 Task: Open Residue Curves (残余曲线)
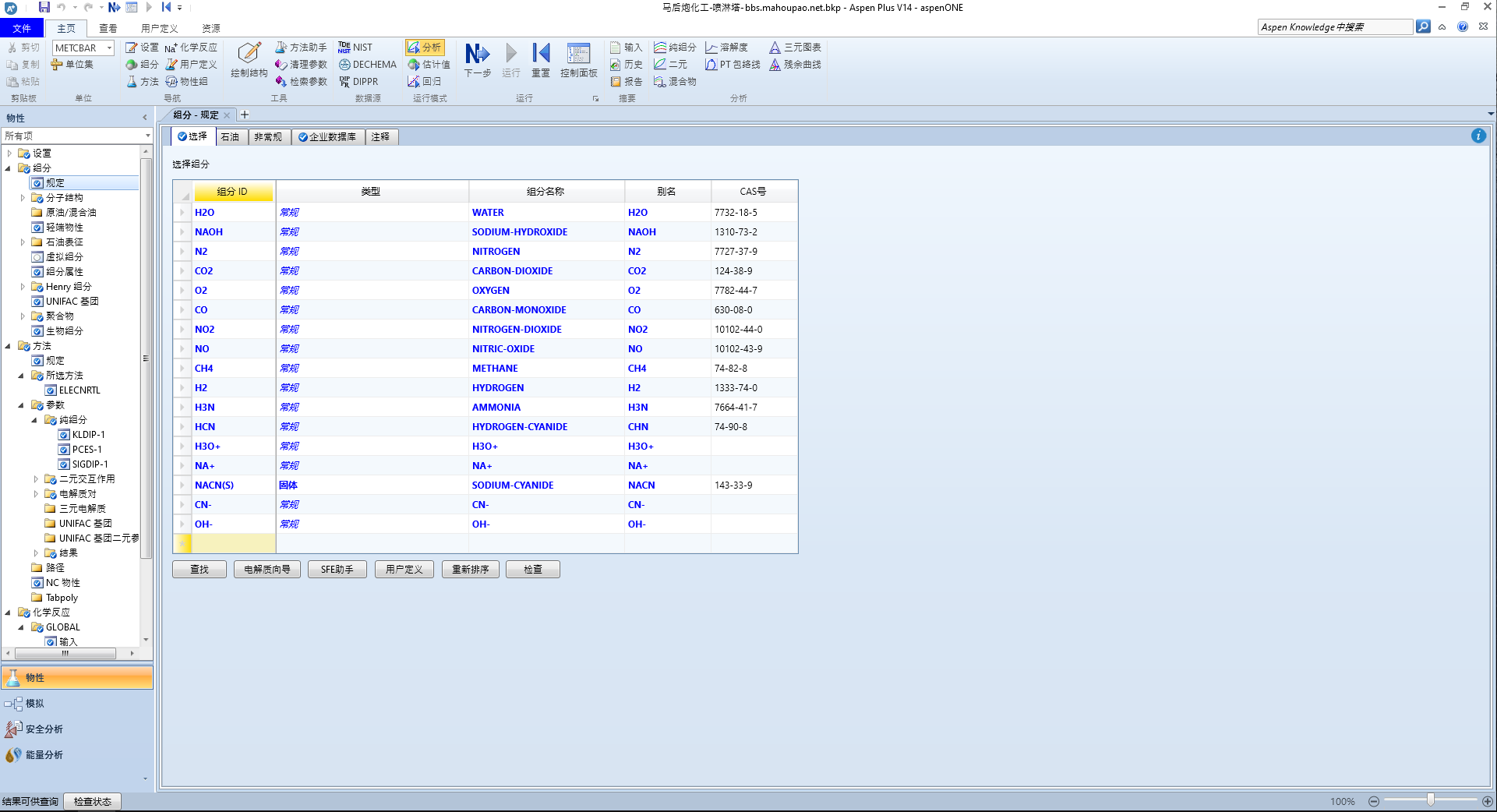click(795, 65)
